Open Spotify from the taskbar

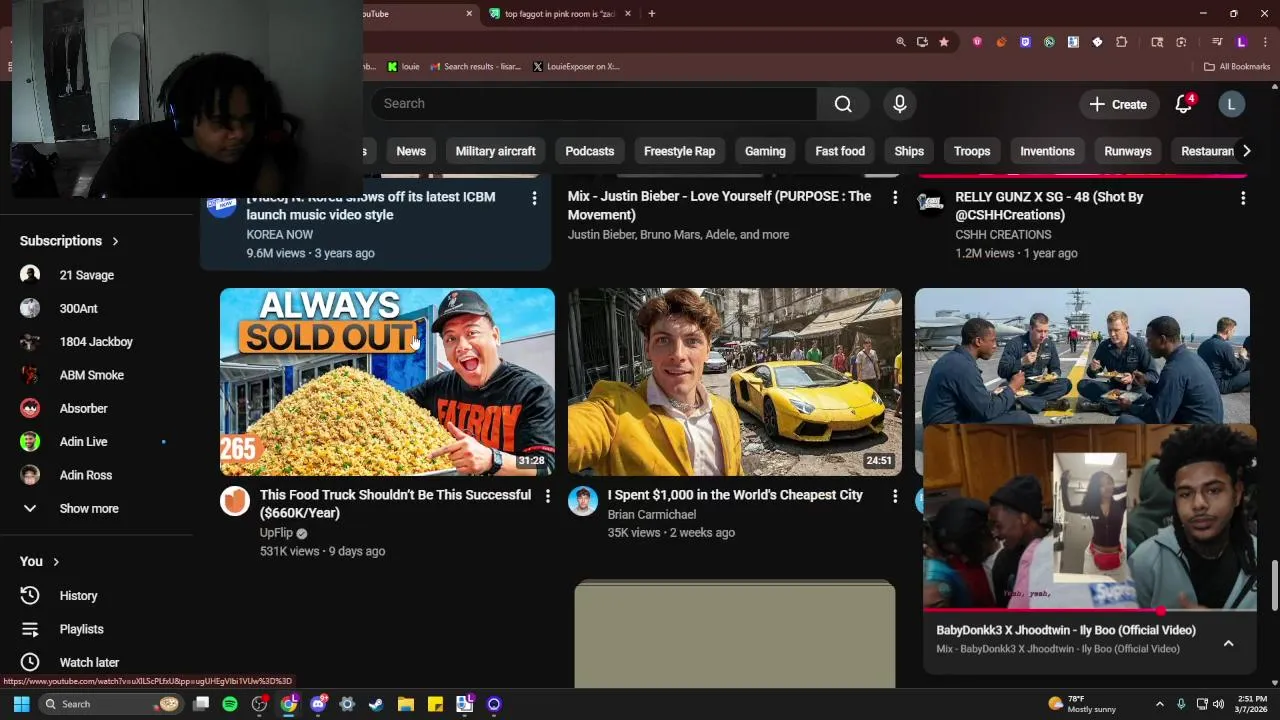point(230,704)
